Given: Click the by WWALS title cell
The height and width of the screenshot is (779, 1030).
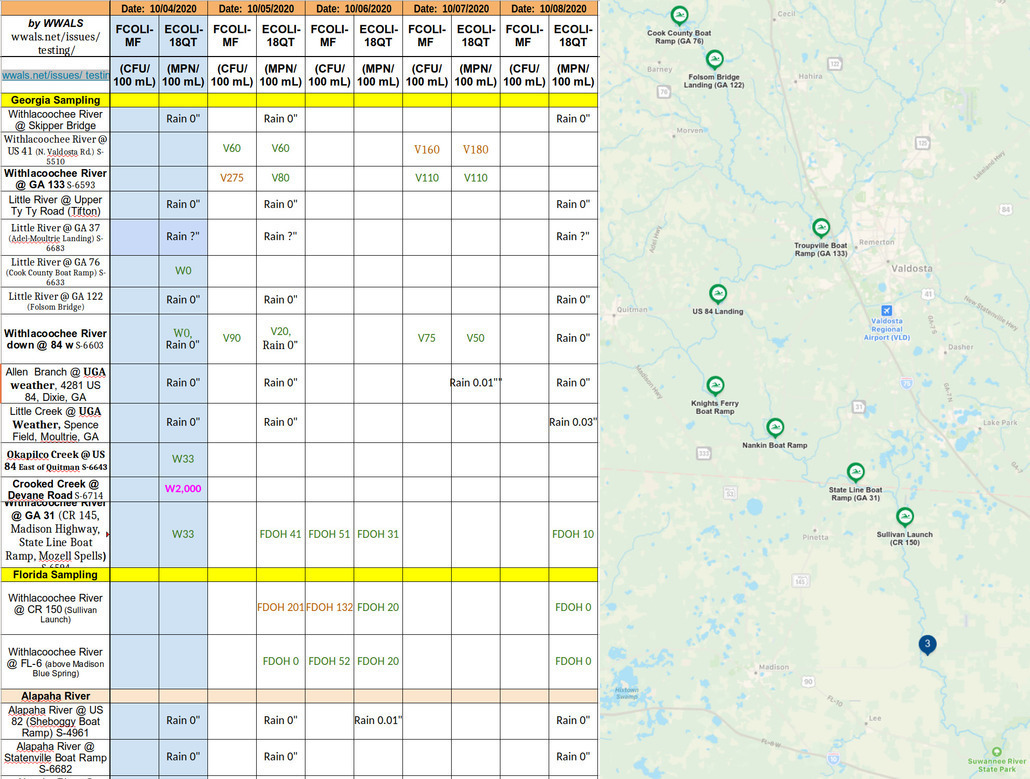Looking at the screenshot, I should pos(55,36).
